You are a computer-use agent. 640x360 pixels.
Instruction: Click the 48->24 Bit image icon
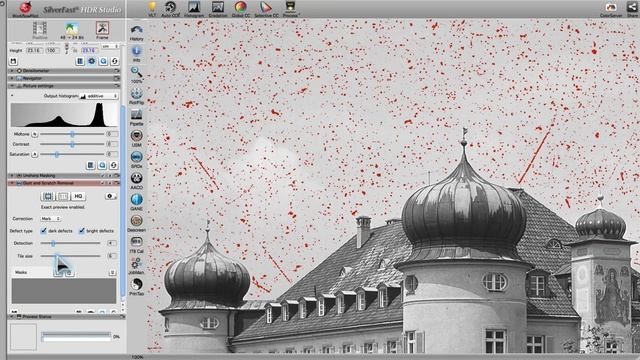(x=72, y=30)
